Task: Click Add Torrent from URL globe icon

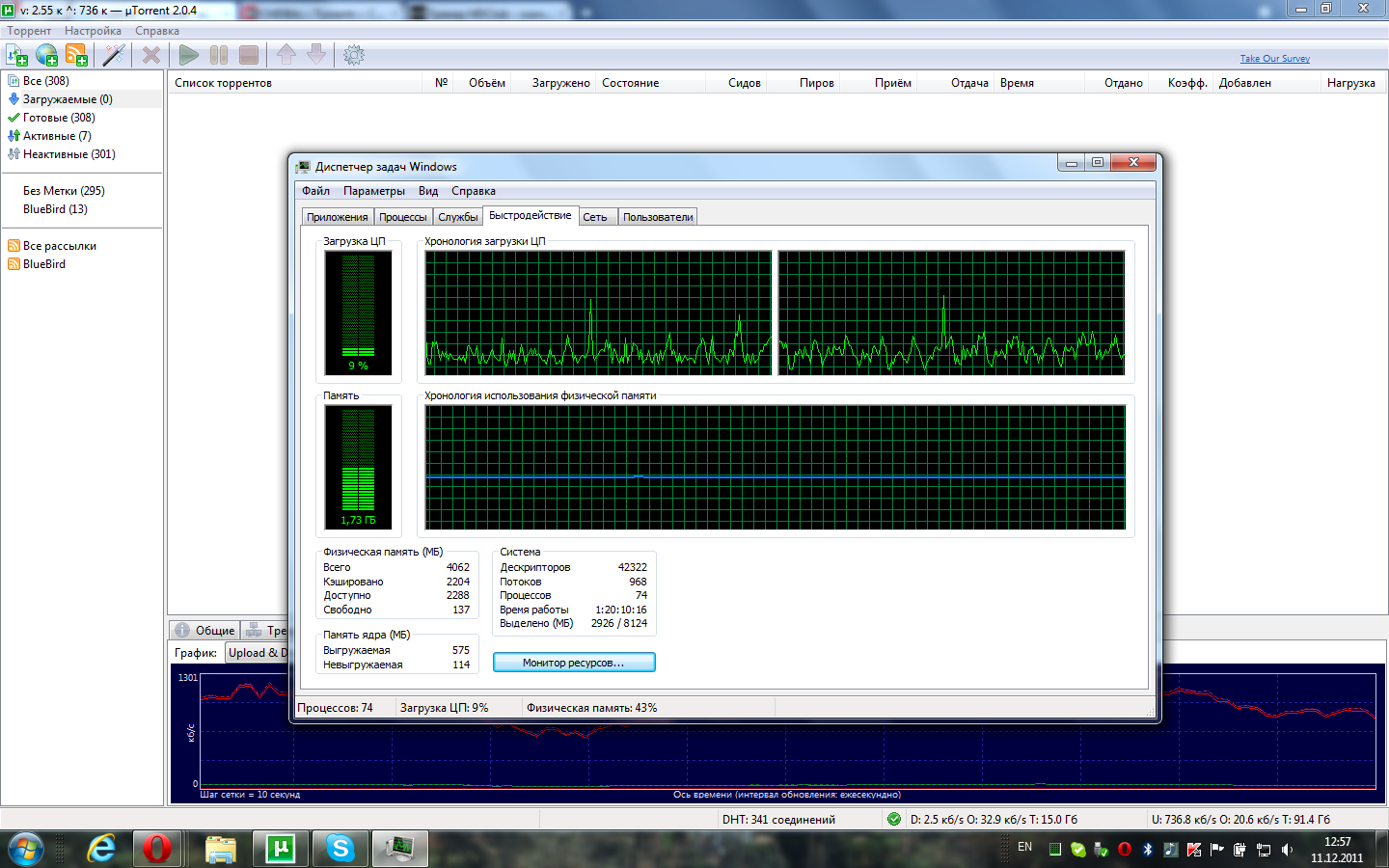Action: tap(46, 55)
